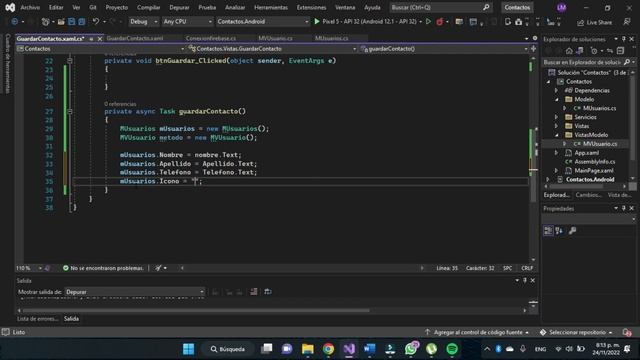Image resolution: width=640 pixels, height=360 pixels.
Task: Select MainPage.xaml in Solution Explorer
Action: [x=593, y=171]
